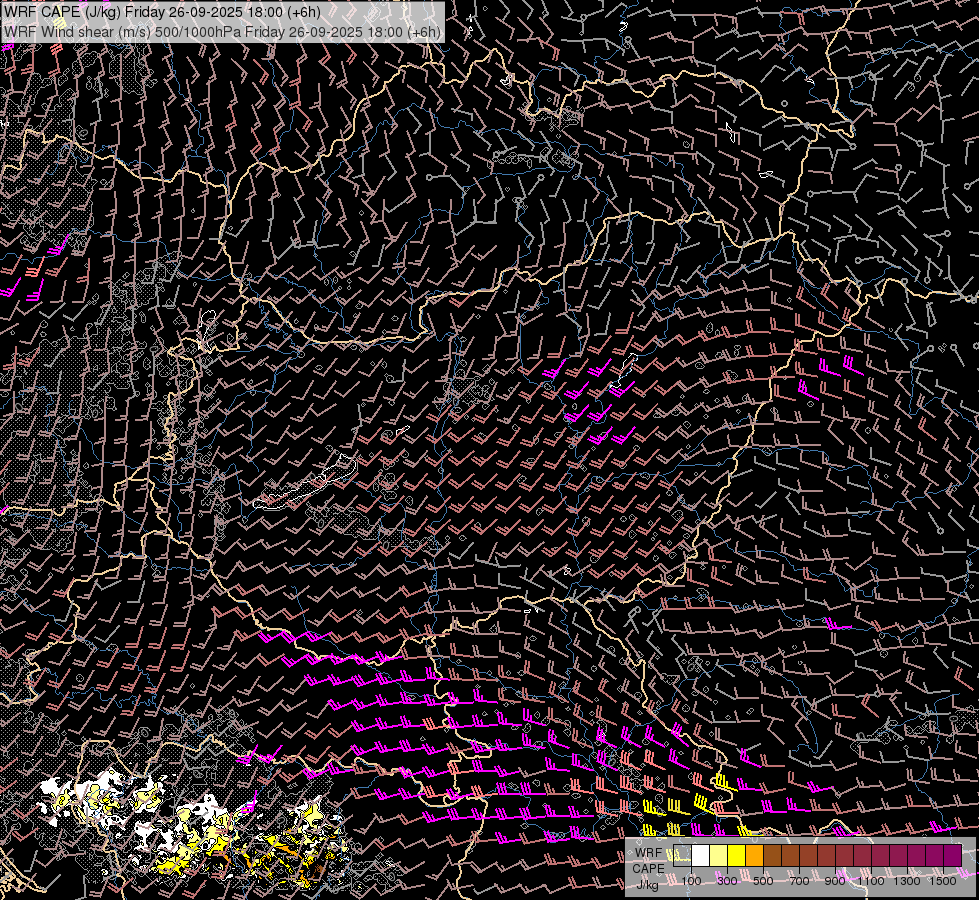The height and width of the screenshot is (900, 979).
Task: Click the '1100' legend value
Action: point(871,881)
